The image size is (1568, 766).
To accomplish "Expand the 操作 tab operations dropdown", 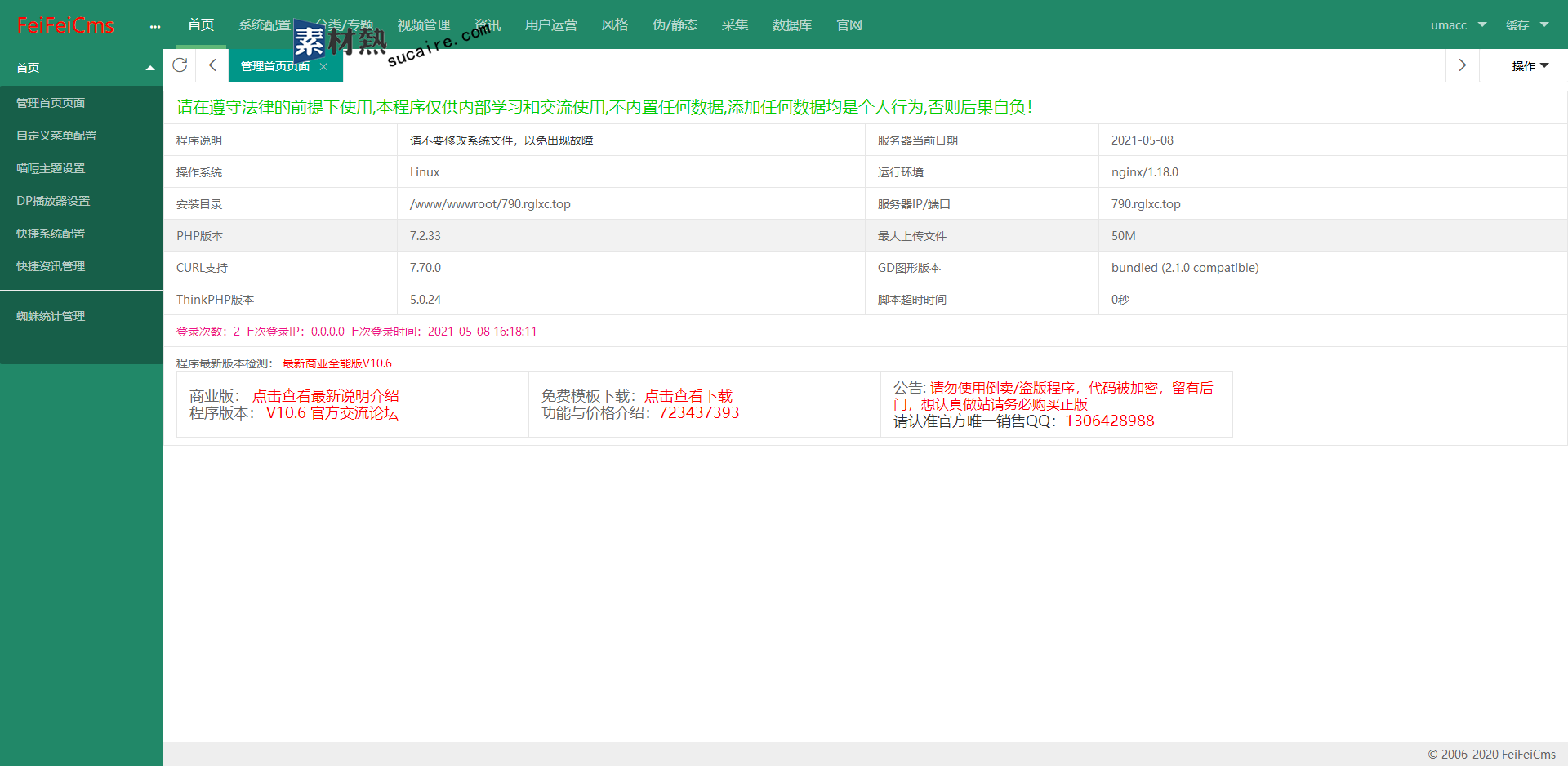I will tap(1529, 66).
